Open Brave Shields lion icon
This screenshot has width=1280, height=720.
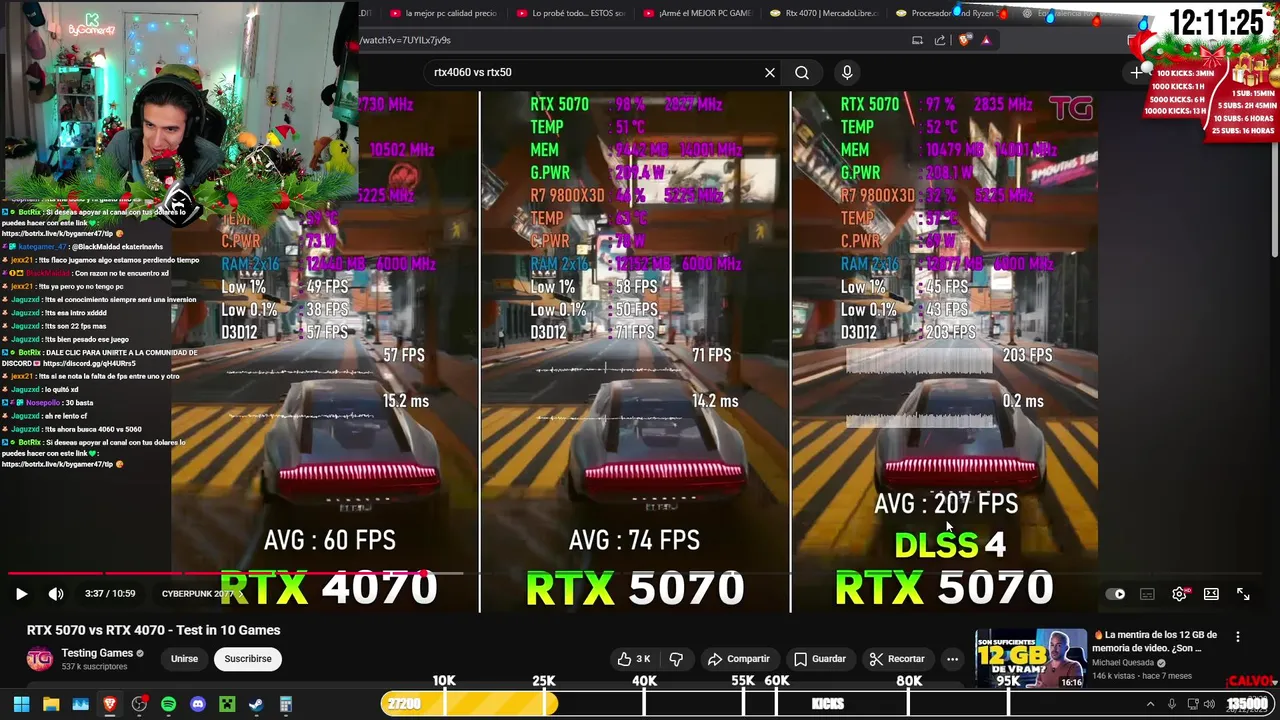click(965, 40)
